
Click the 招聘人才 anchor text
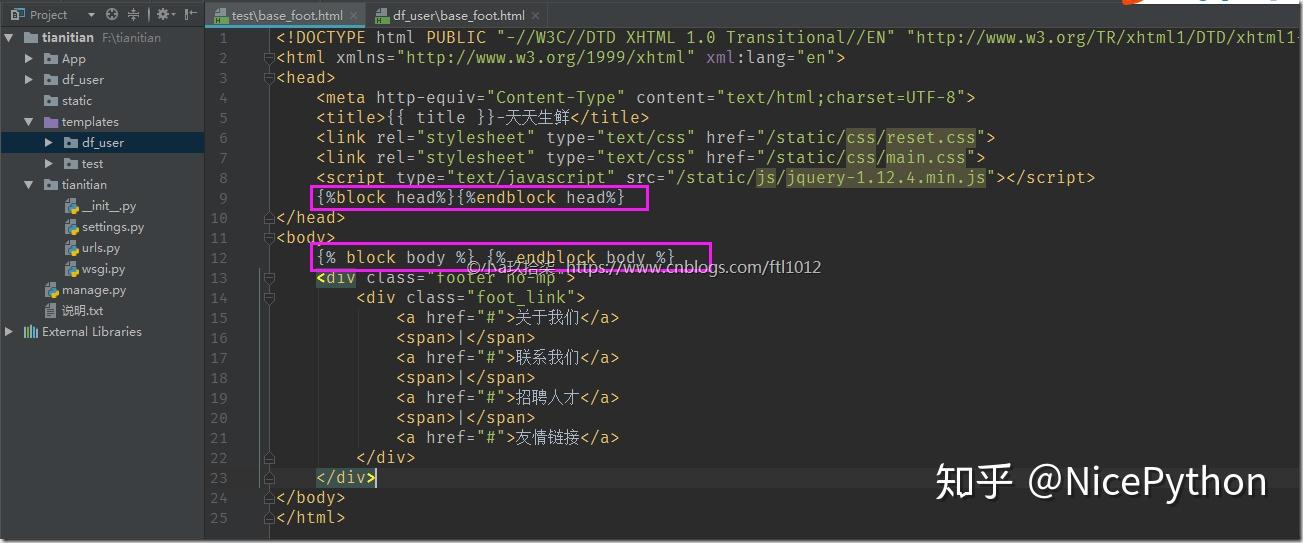coord(548,398)
